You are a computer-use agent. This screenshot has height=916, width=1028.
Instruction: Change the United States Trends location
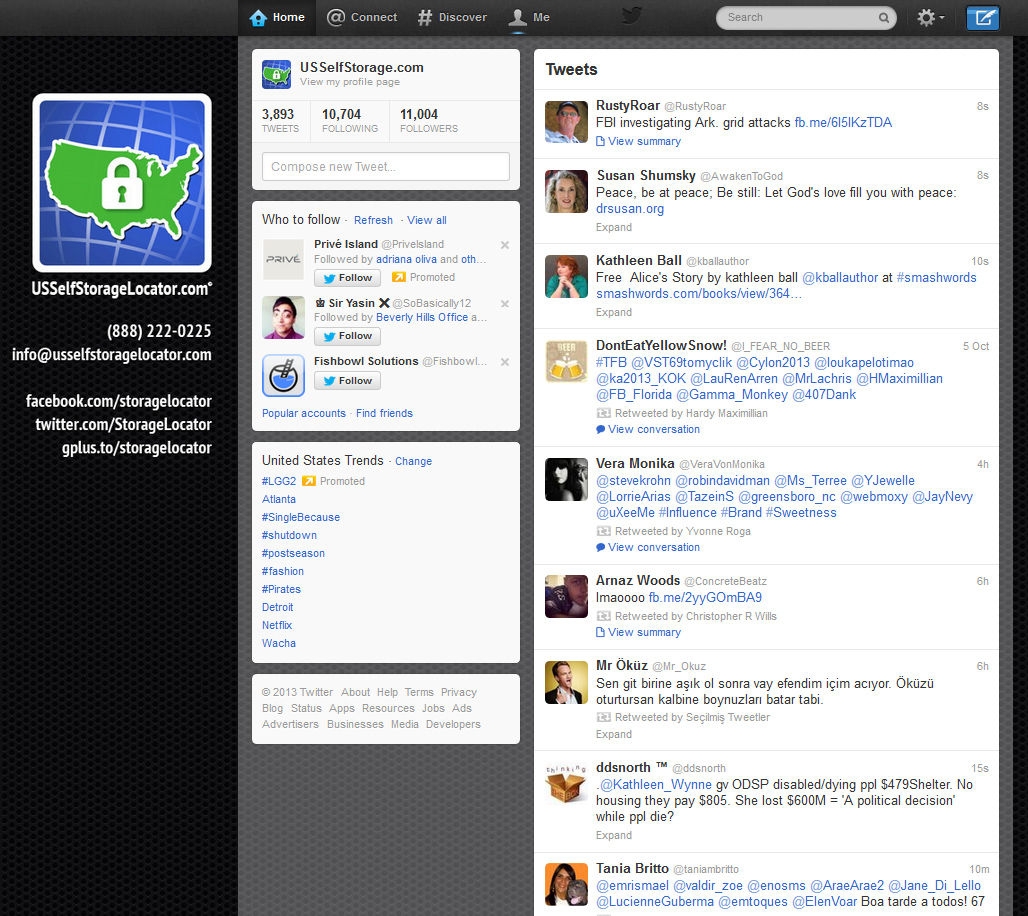pyautogui.click(x=413, y=461)
